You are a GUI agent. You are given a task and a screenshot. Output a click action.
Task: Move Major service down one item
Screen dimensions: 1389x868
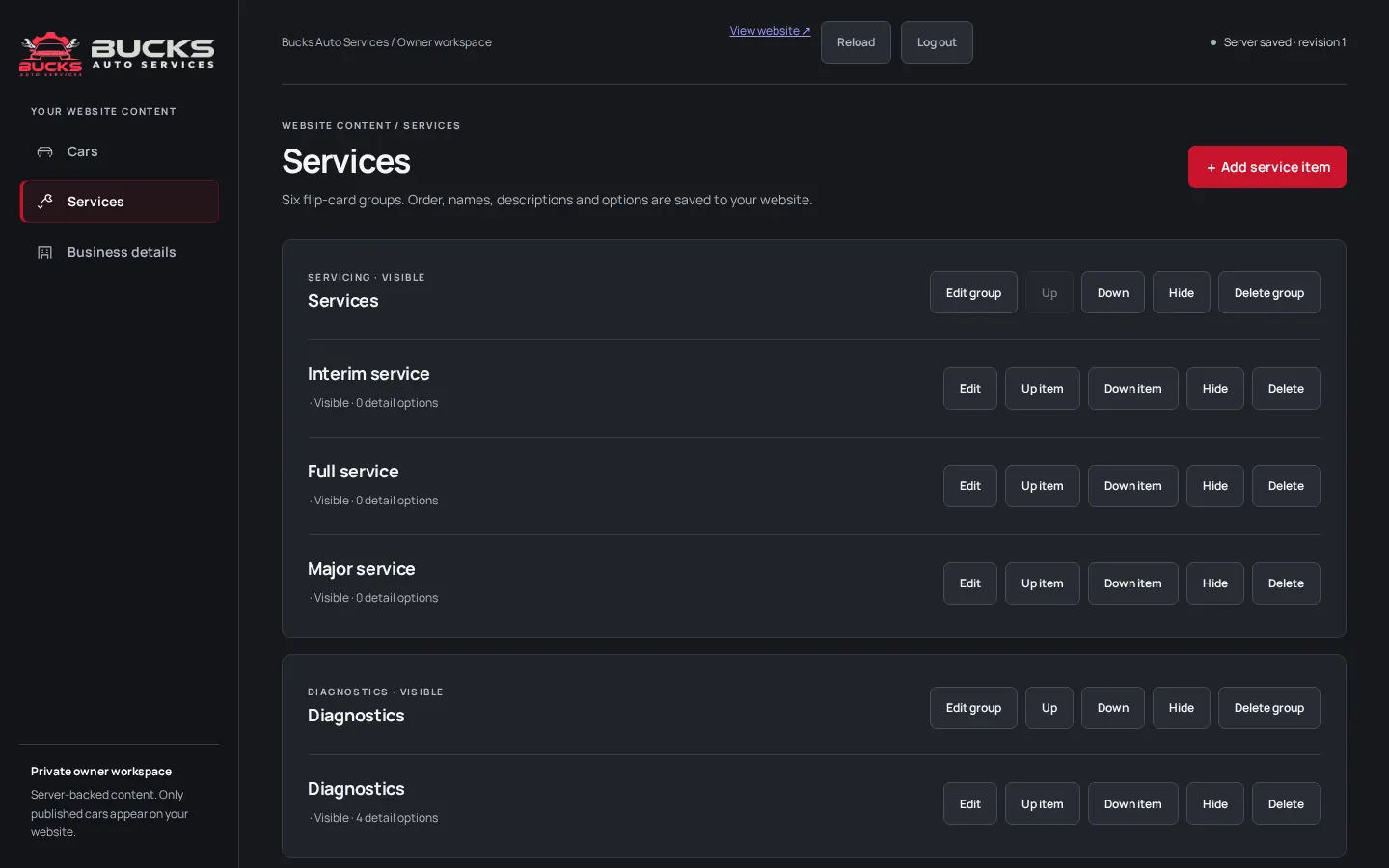tap(1133, 583)
